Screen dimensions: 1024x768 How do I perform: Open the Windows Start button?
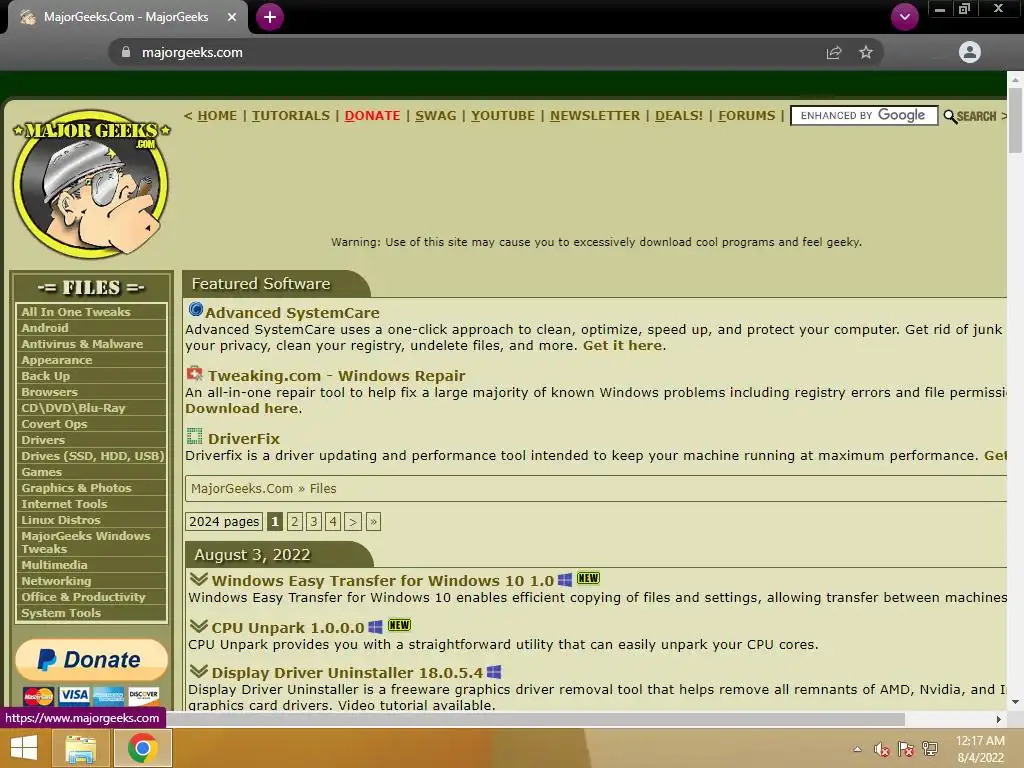[x=24, y=748]
